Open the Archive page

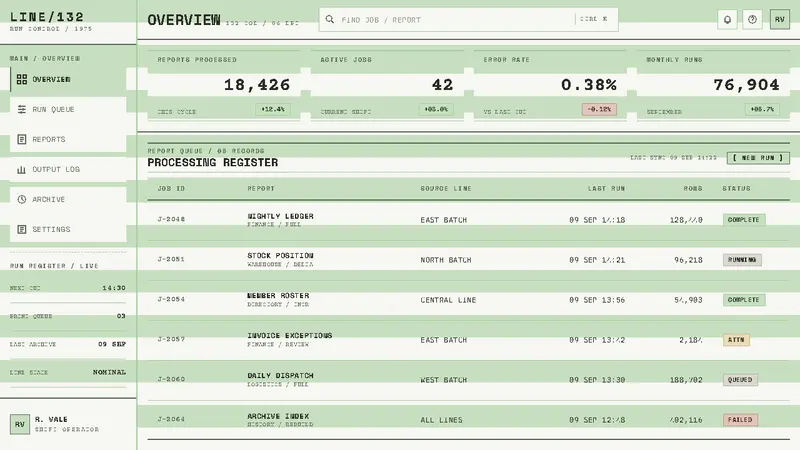pos(68,199)
